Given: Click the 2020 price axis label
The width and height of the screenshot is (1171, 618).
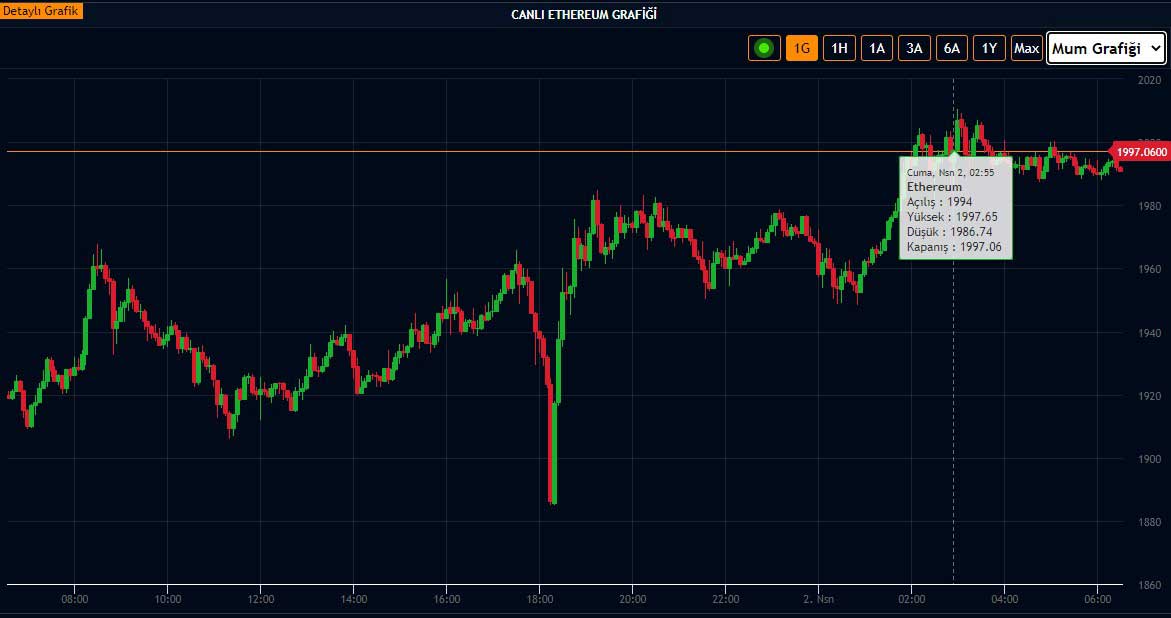Looking at the screenshot, I should tap(1149, 80).
